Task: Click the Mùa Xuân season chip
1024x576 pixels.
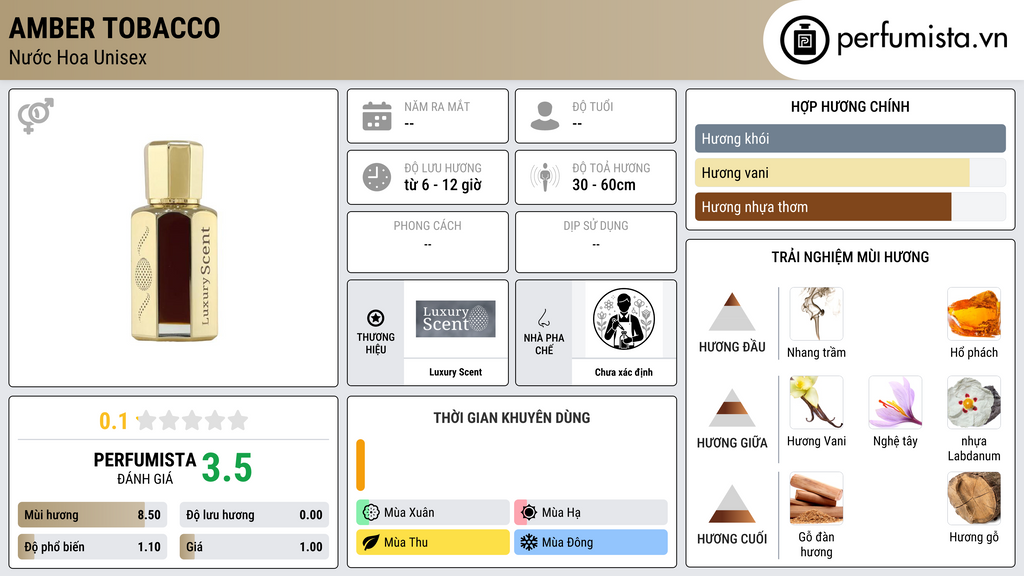Action: pyautogui.click(x=433, y=513)
